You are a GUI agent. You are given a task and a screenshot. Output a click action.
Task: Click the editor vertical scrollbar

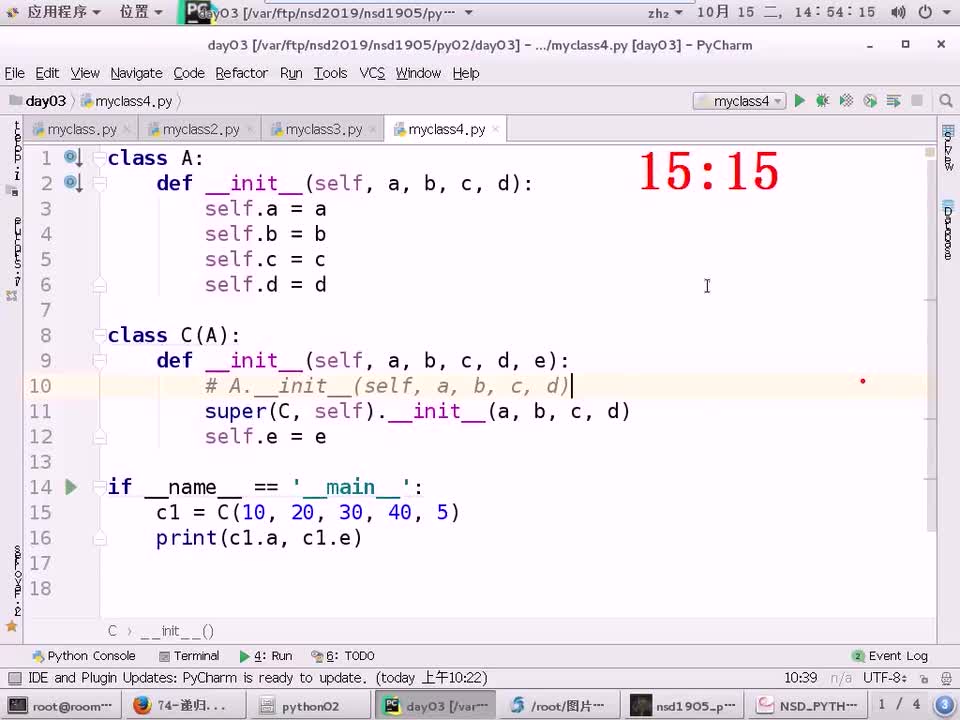tap(930, 340)
